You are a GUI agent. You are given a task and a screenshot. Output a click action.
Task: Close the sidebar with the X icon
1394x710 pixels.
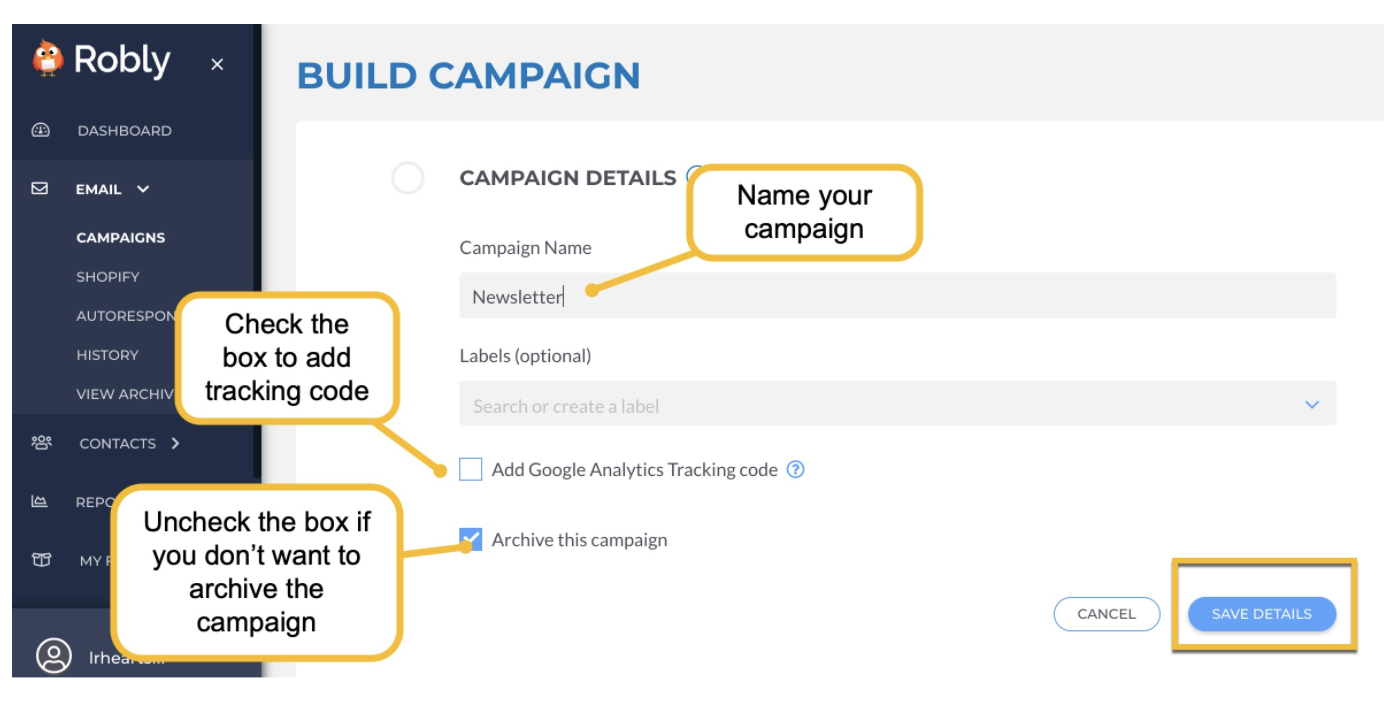[x=217, y=65]
